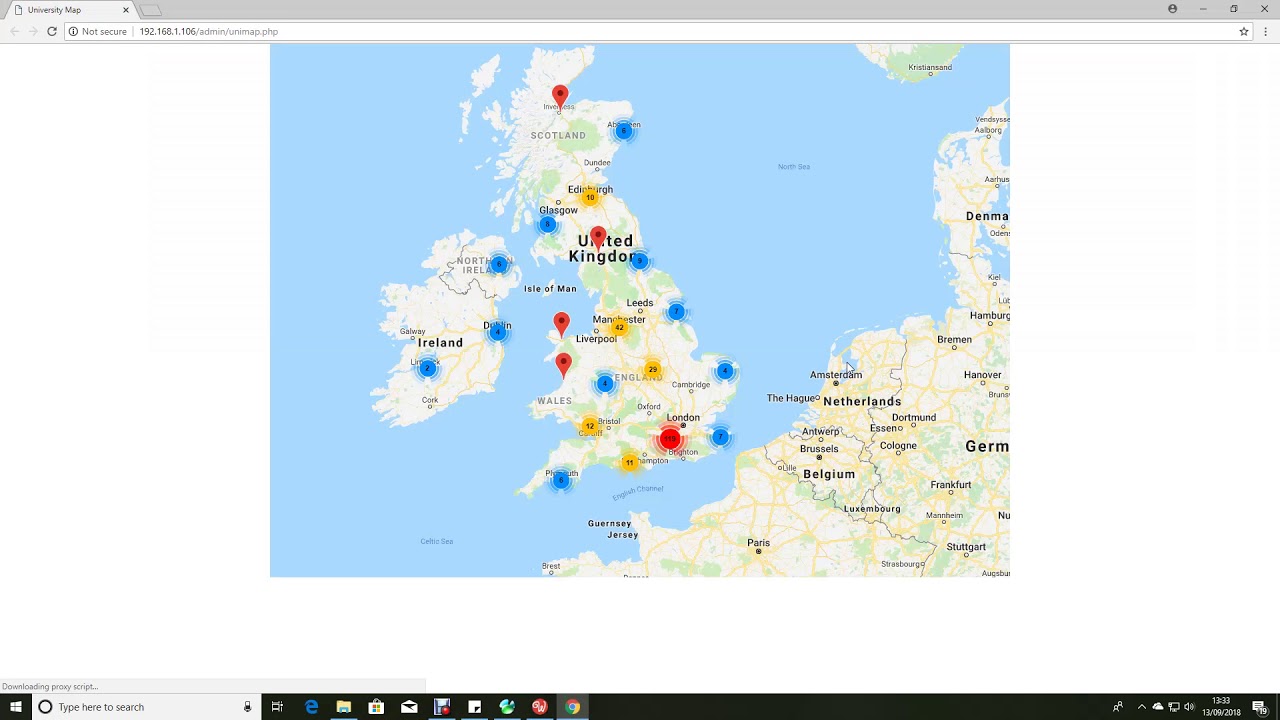
Task: Open network status tray icon
Action: [x=1174, y=707]
